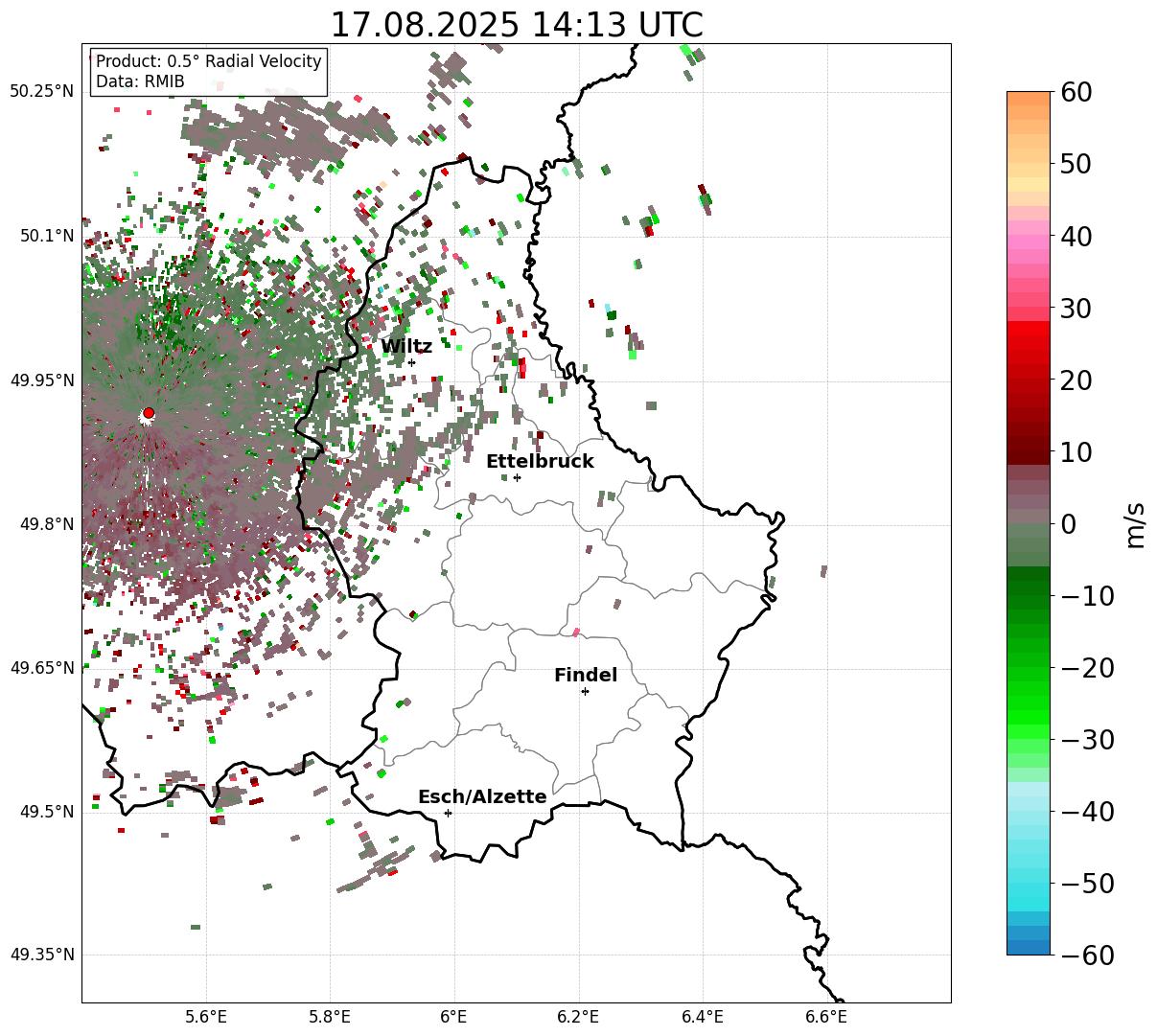
Task: Click the 49.65°N latitude label
Action: tap(42, 668)
